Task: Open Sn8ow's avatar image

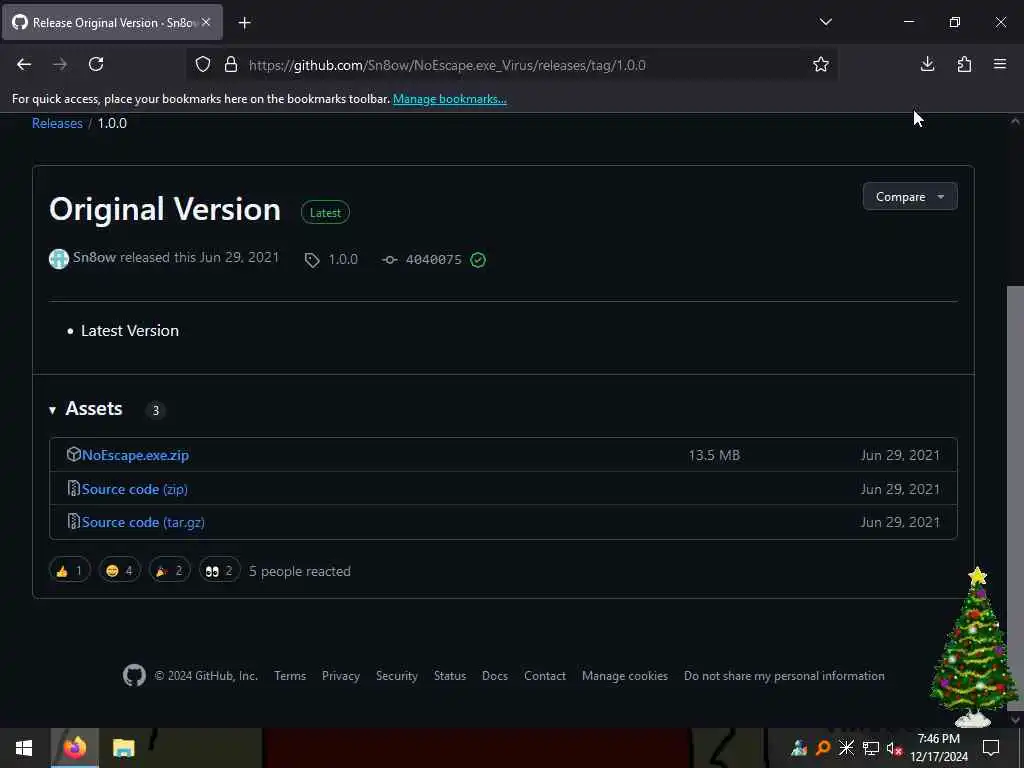Action: tap(59, 259)
